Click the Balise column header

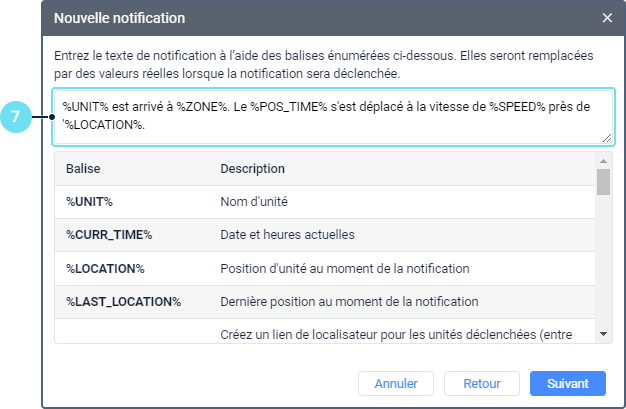[x=83, y=168]
